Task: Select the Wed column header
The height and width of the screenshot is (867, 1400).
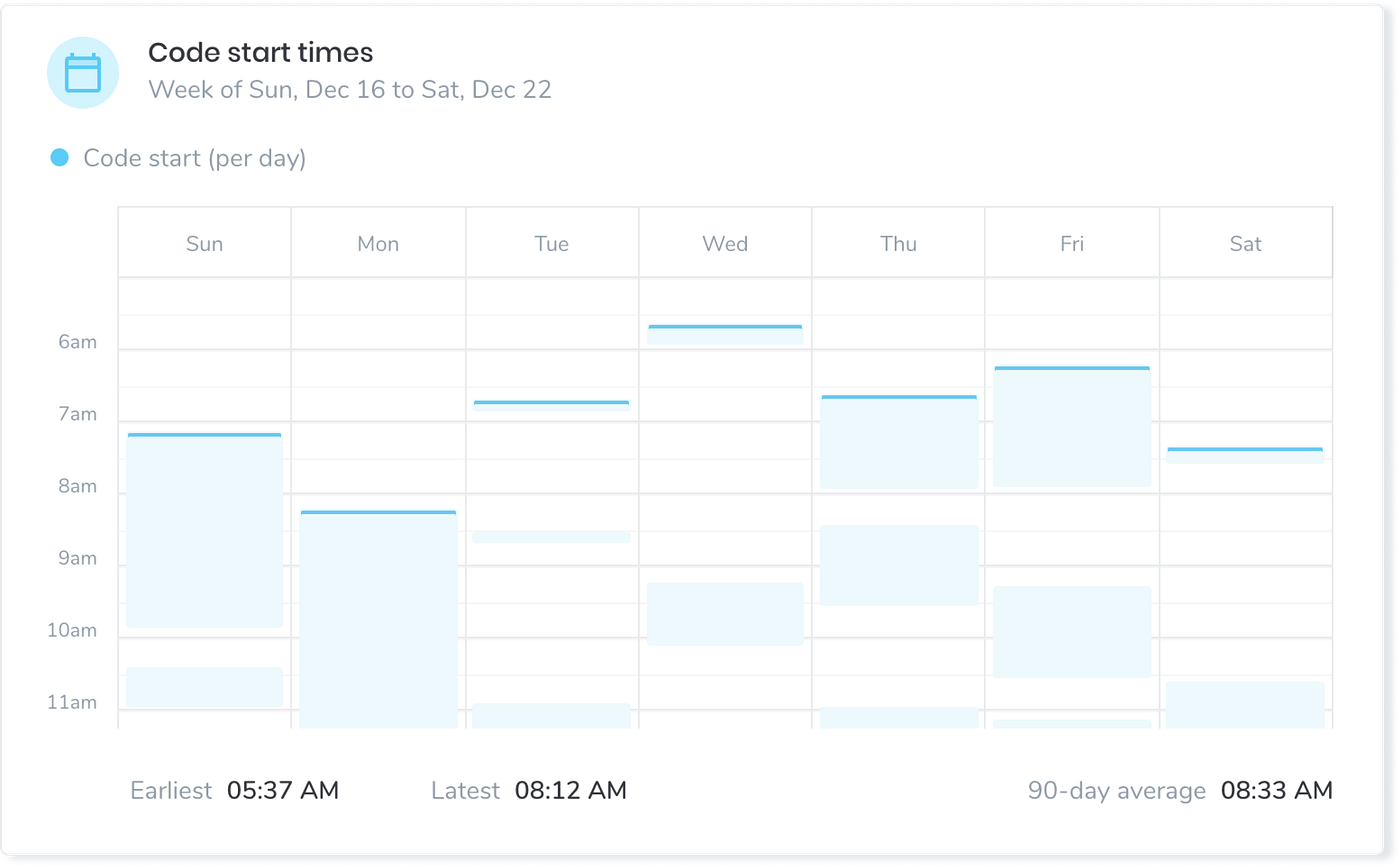Action: coord(725,243)
